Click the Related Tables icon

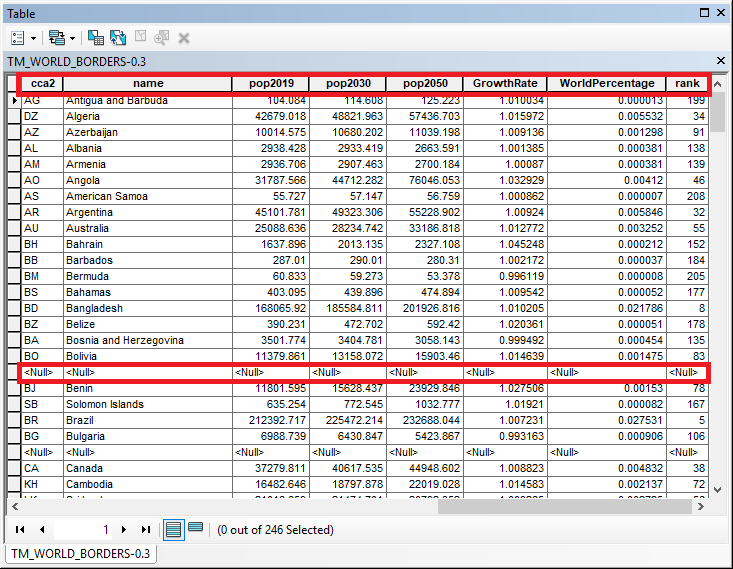57,37
